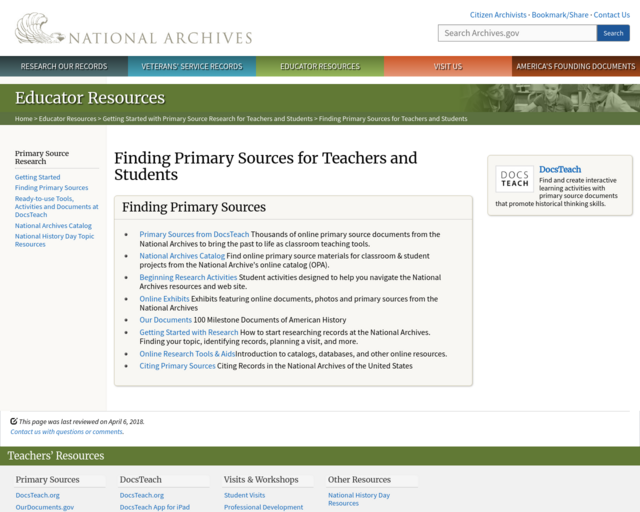Open Primary Sources from DocsTeach link
The width and height of the screenshot is (640, 512).
point(194,234)
